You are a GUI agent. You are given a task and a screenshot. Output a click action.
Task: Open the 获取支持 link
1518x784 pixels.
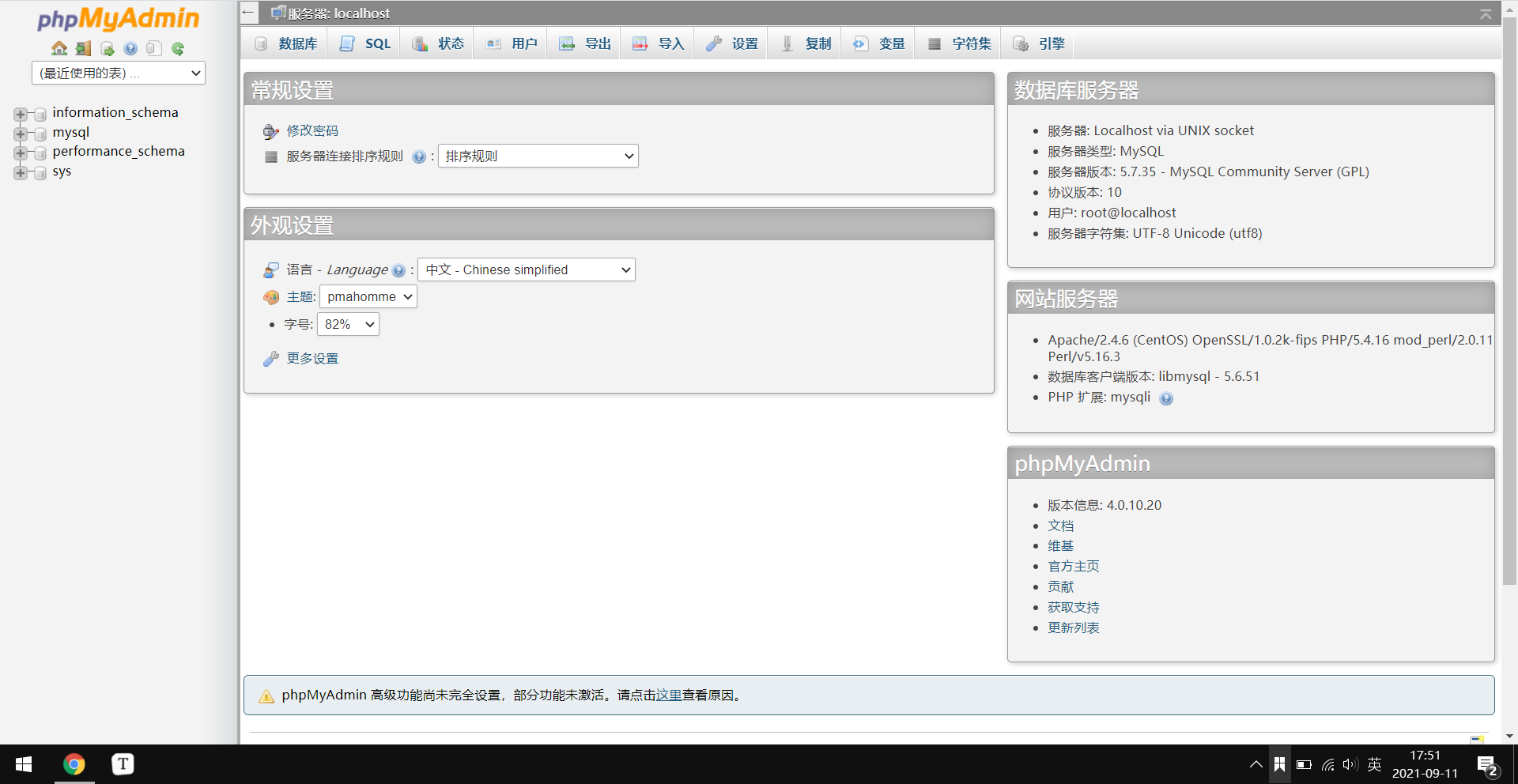pos(1074,608)
